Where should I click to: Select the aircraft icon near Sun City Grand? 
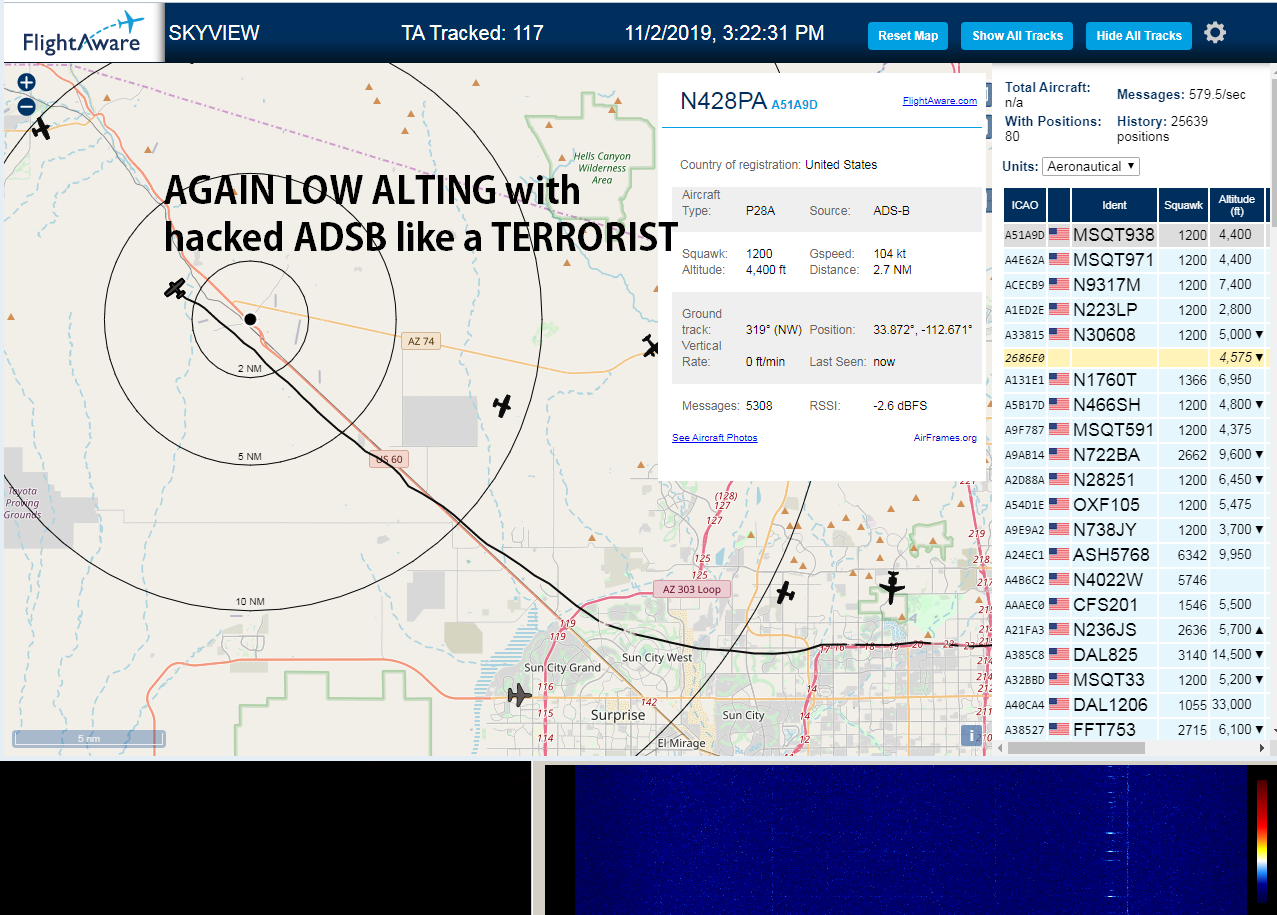(x=518, y=695)
